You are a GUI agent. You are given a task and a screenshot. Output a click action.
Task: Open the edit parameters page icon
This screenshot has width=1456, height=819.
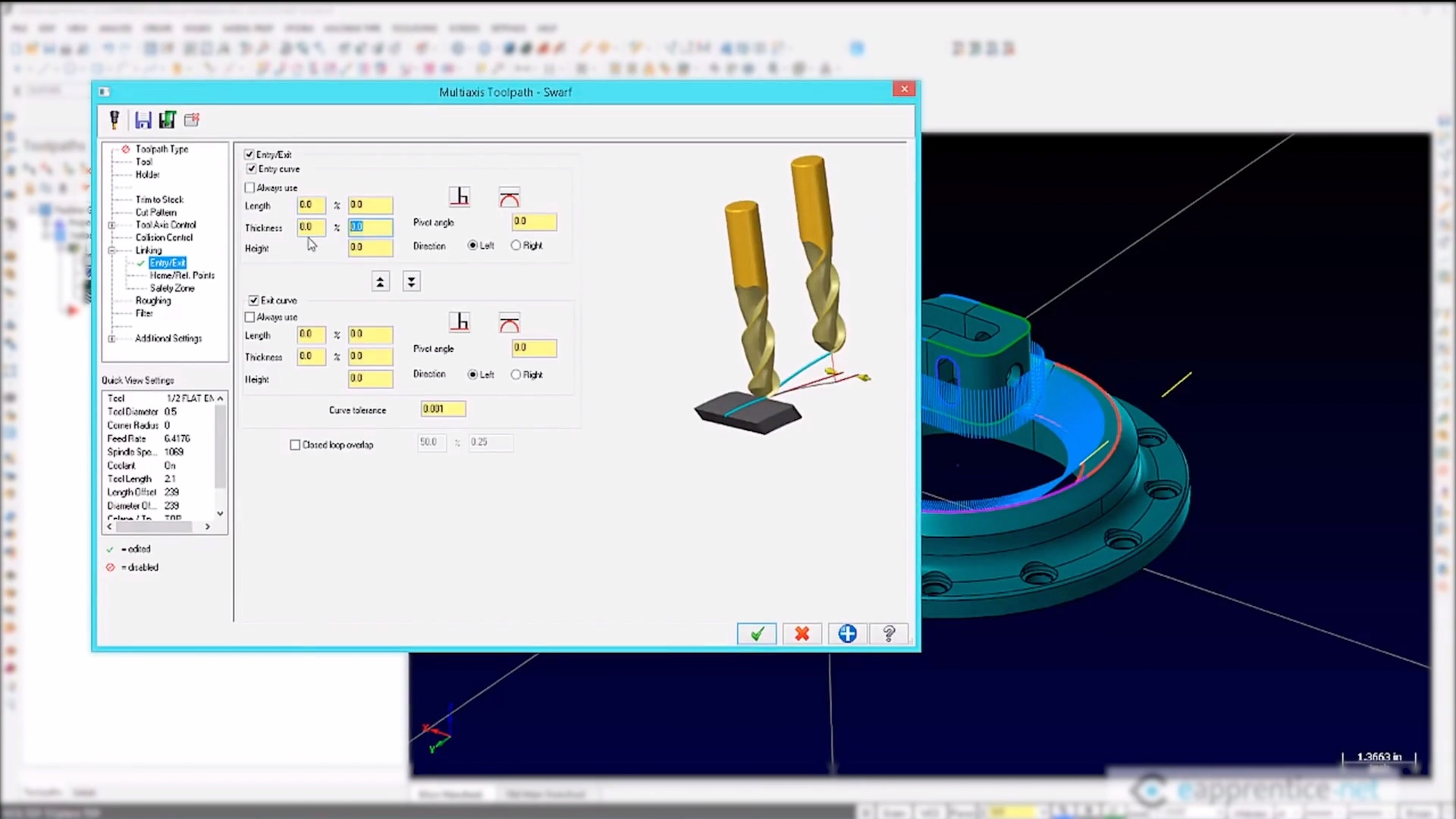tap(191, 120)
